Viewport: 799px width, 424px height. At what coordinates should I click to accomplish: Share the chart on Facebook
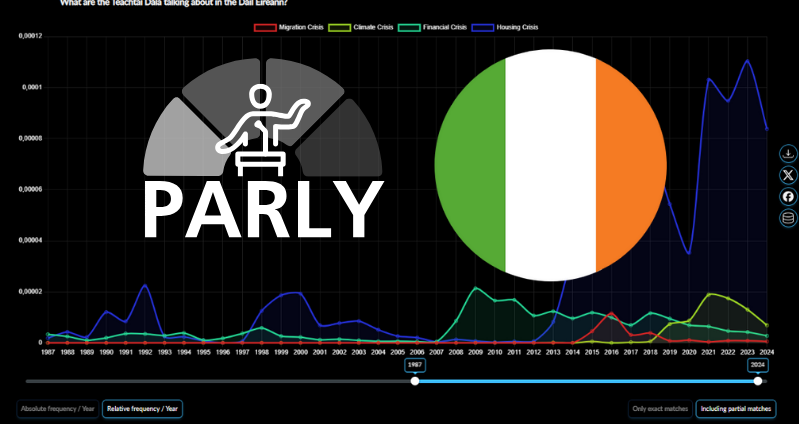tap(788, 196)
